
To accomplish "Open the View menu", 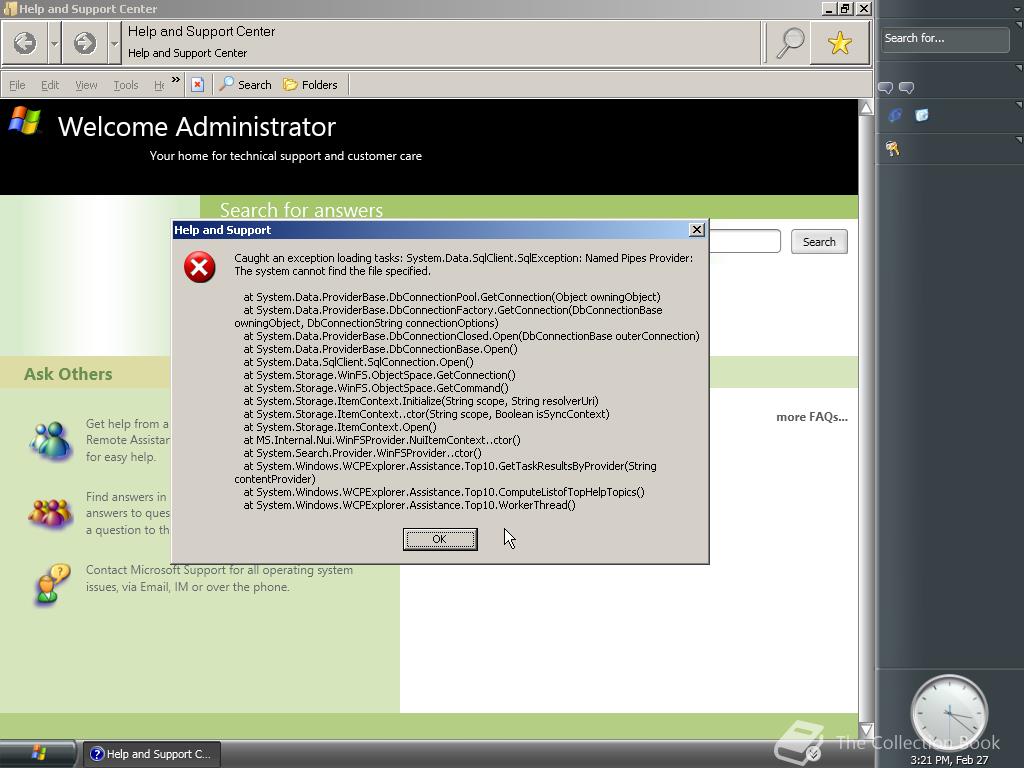I will [x=86, y=85].
